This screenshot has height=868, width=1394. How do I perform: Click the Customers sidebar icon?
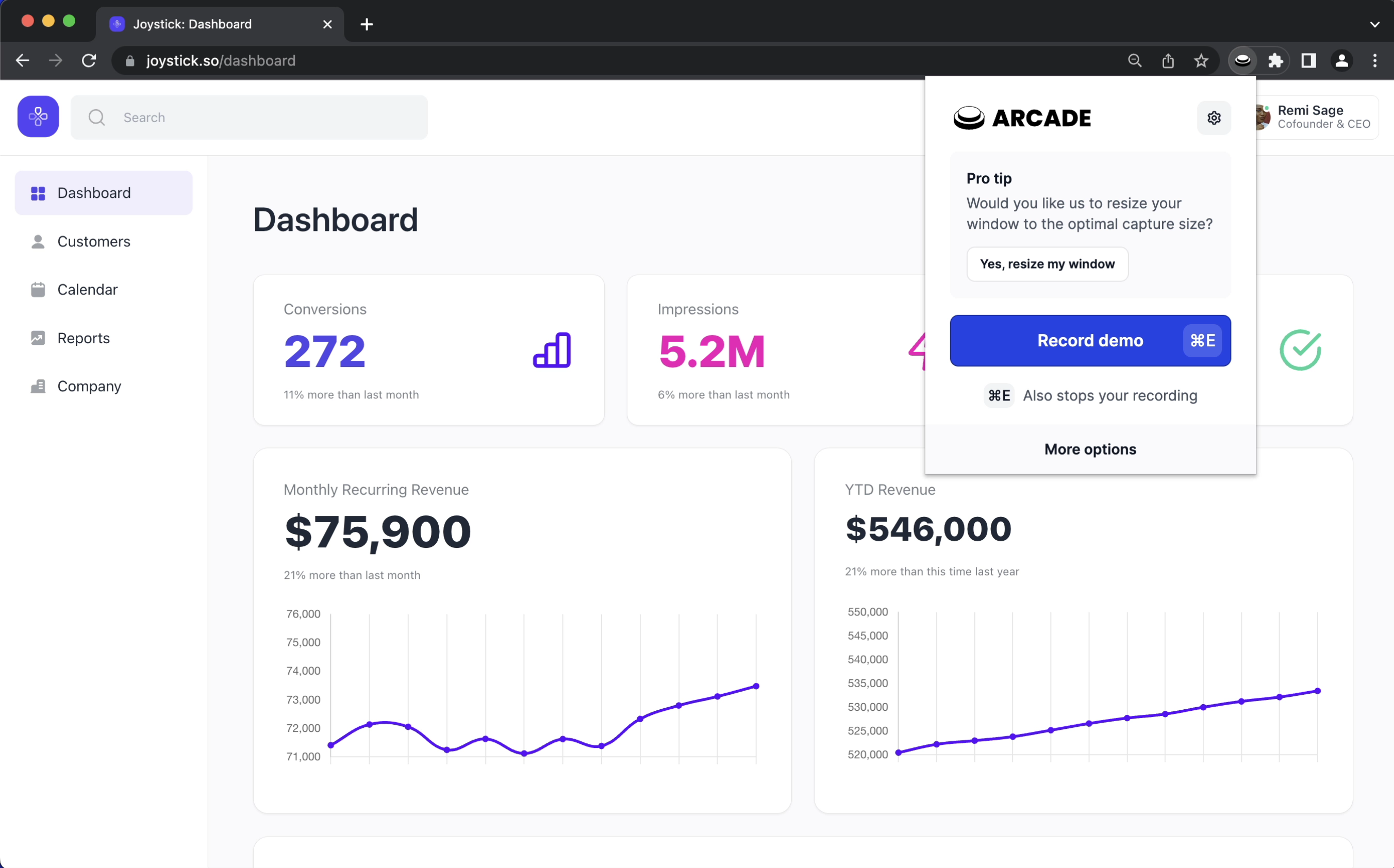point(37,241)
